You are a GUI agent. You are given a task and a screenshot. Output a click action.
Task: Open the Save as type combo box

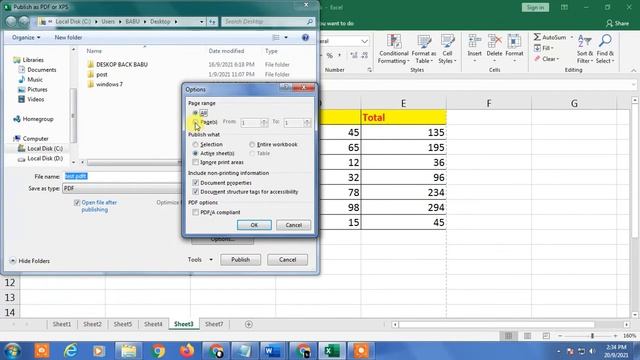122,189
